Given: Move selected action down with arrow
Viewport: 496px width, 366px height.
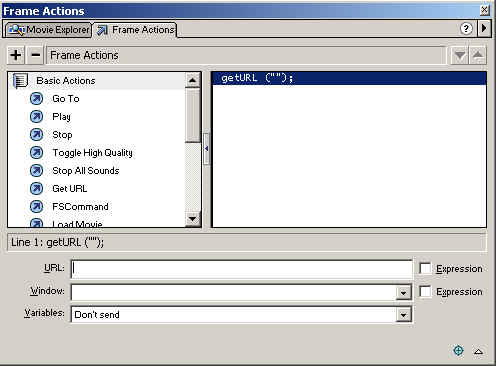Looking at the screenshot, I should [x=460, y=55].
